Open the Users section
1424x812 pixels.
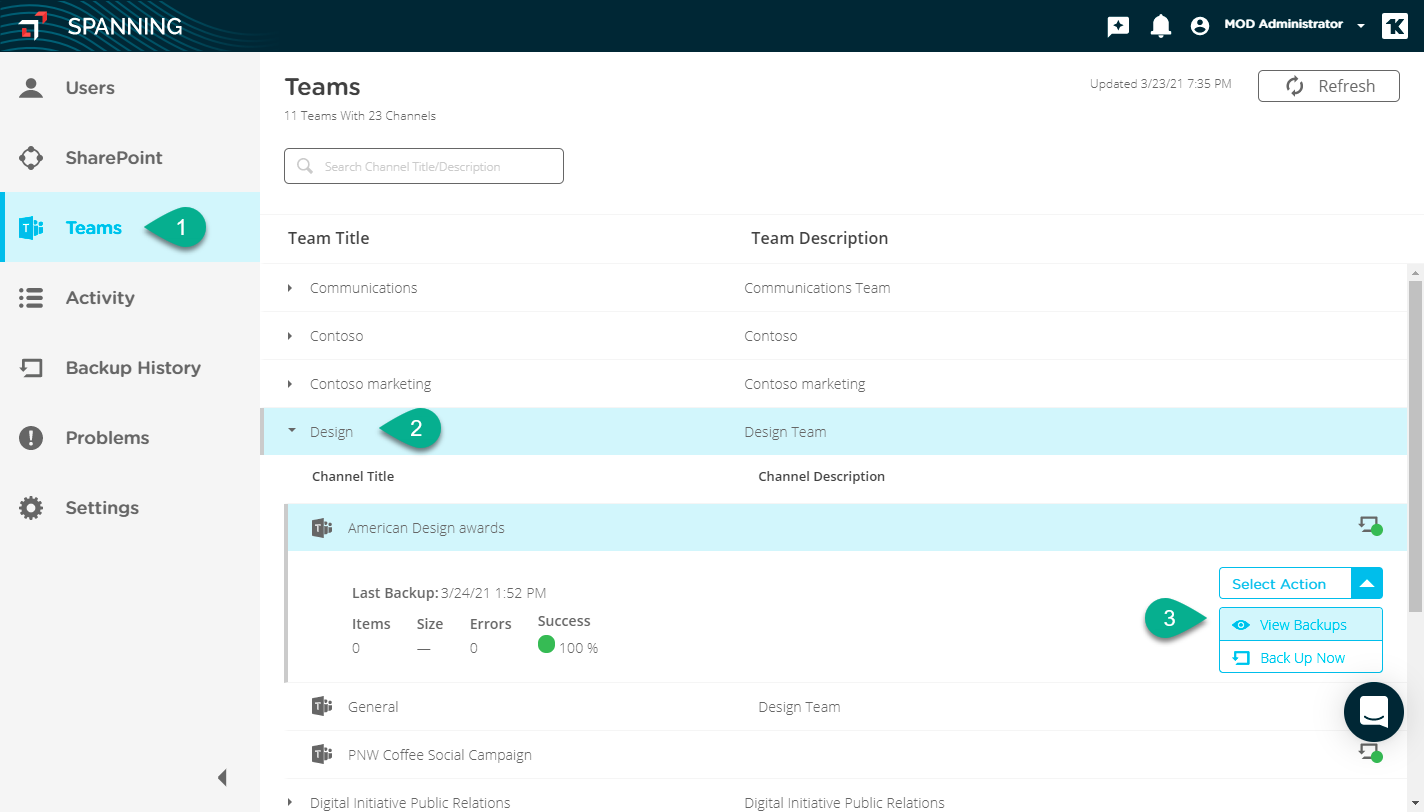coord(130,87)
